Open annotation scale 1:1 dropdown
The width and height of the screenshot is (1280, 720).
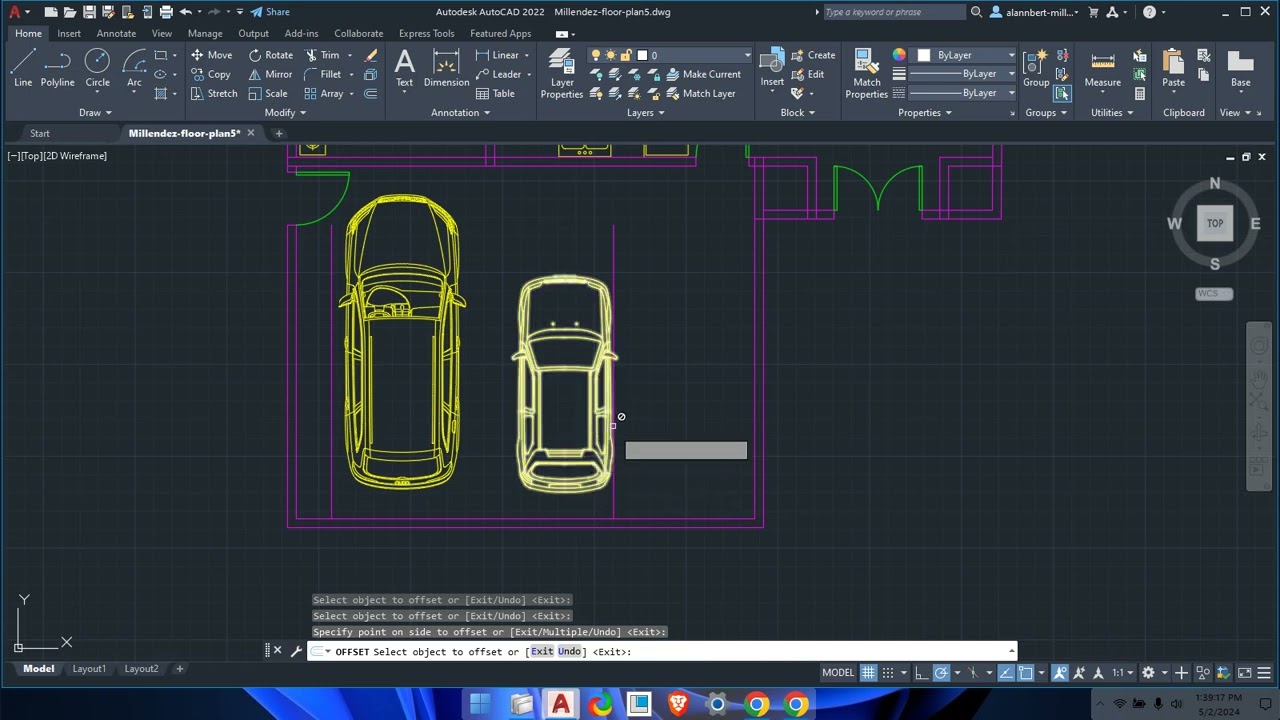(1123, 673)
